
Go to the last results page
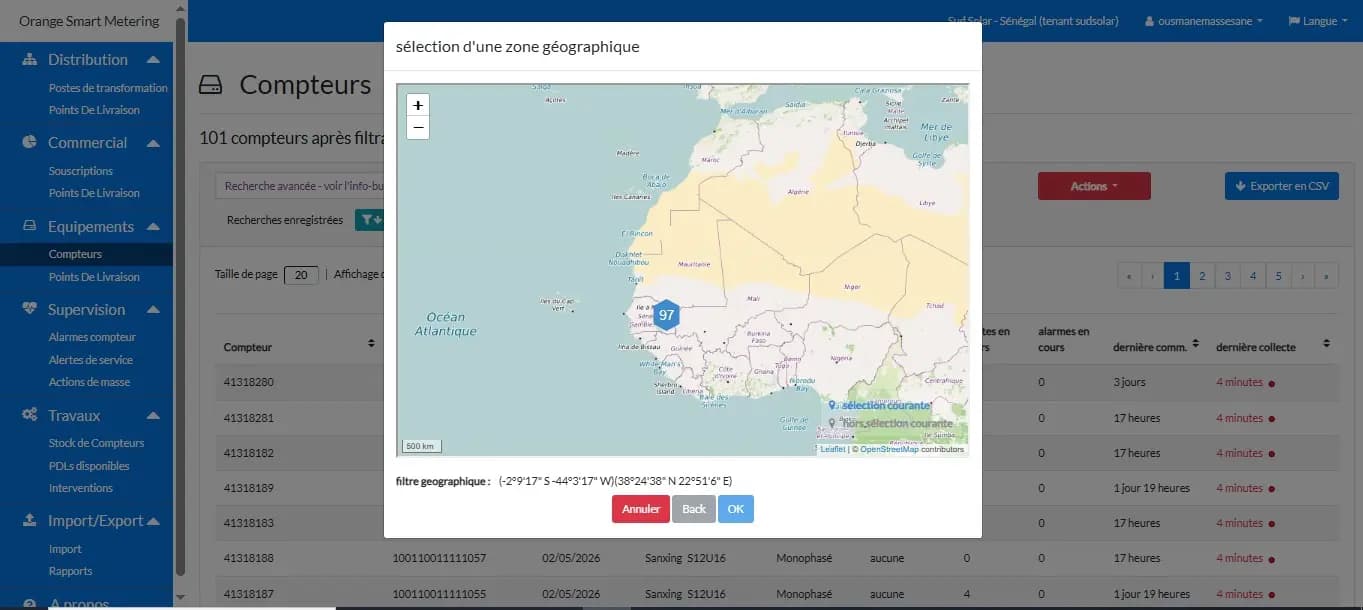click(1327, 276)
